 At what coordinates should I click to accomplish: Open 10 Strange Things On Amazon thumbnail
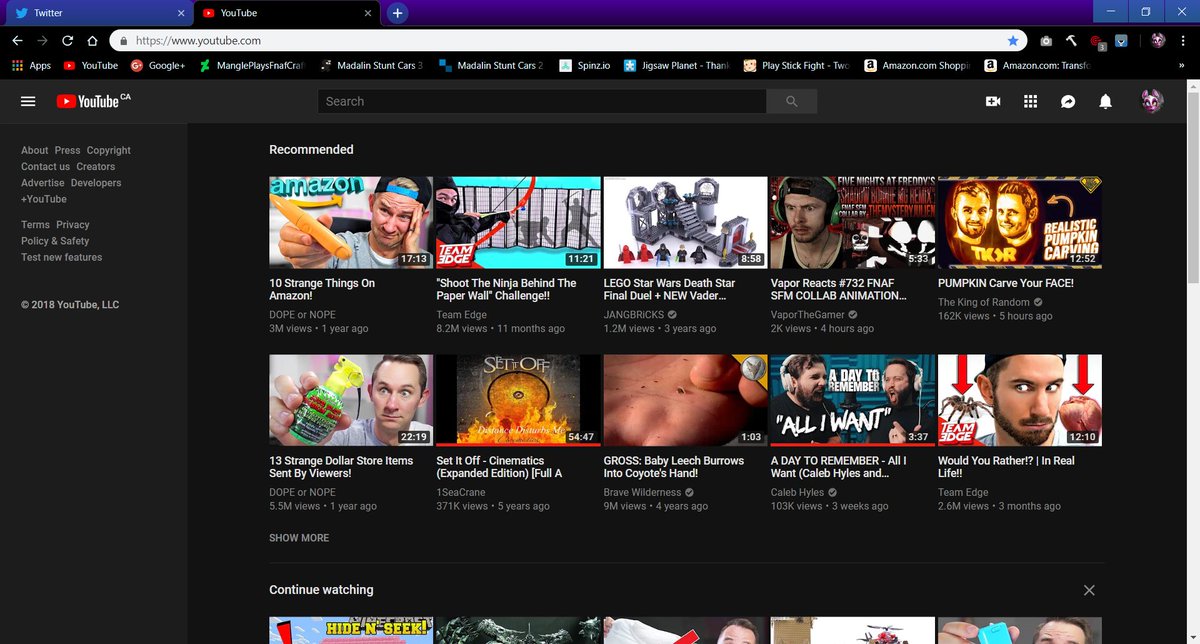[x=351, y=223]
